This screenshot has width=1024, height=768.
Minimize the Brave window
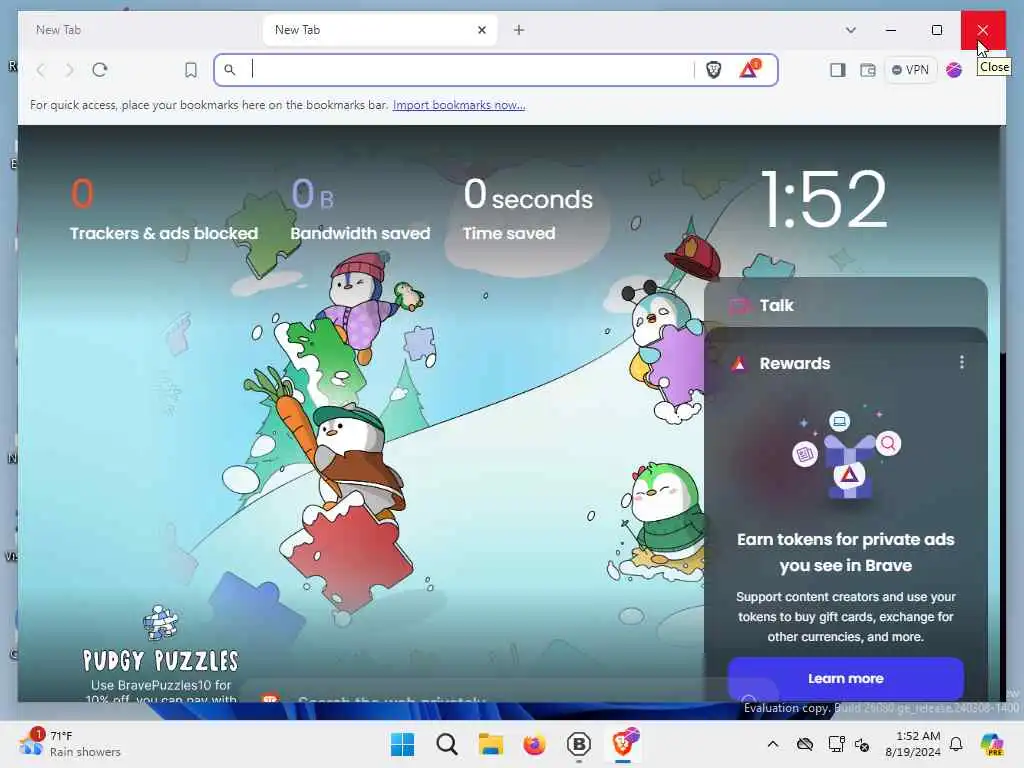pyautogui.click(x=891, y=30)
